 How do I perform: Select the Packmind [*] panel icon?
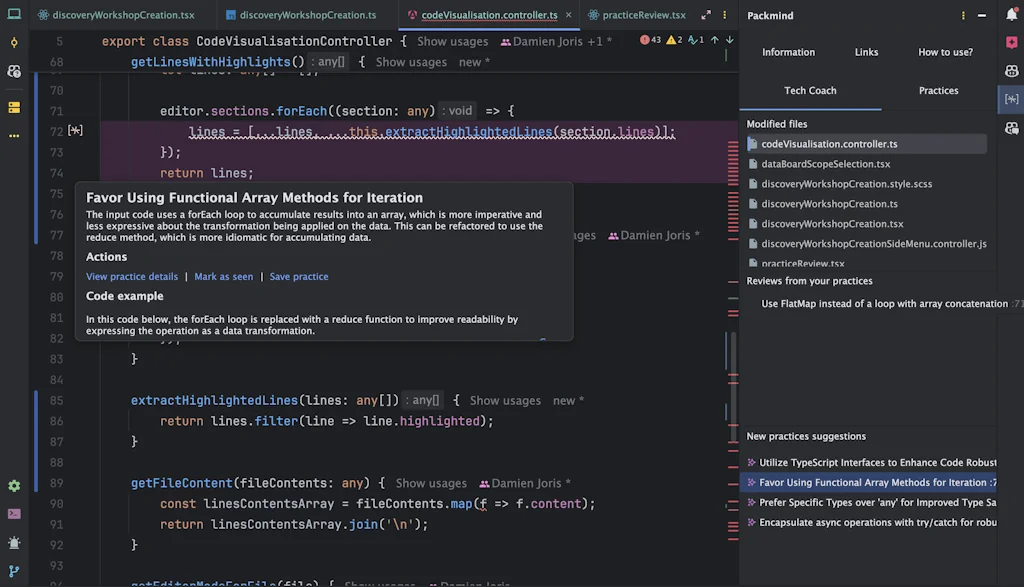pyautogui.click(x=1010, y=99)
